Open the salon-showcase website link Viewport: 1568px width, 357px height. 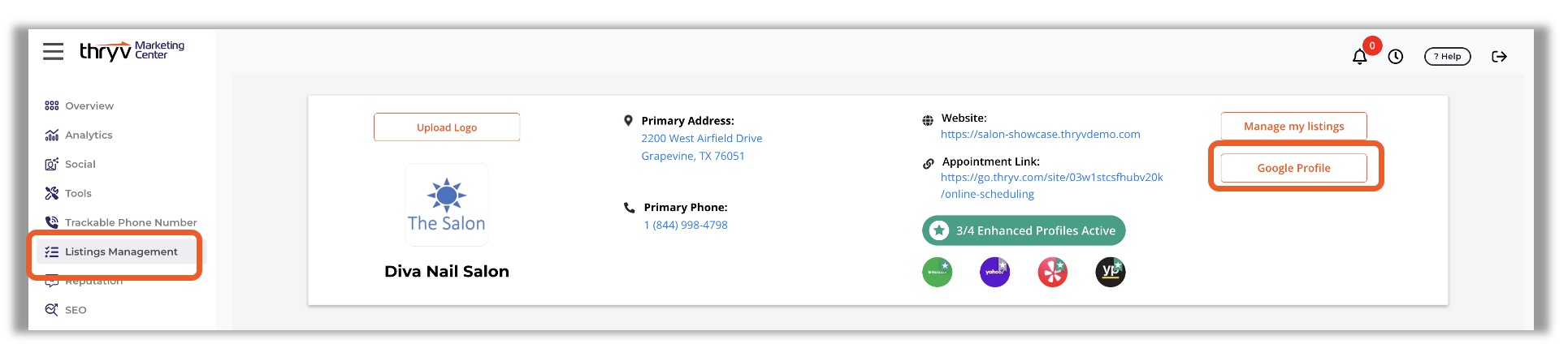(x=1040, y=135)
